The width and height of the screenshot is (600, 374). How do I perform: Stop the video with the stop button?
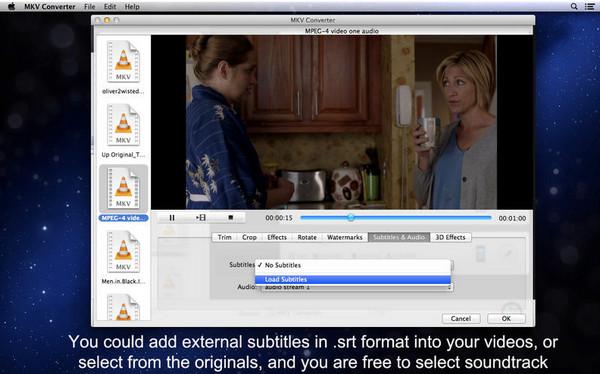(x=230, y=218)
